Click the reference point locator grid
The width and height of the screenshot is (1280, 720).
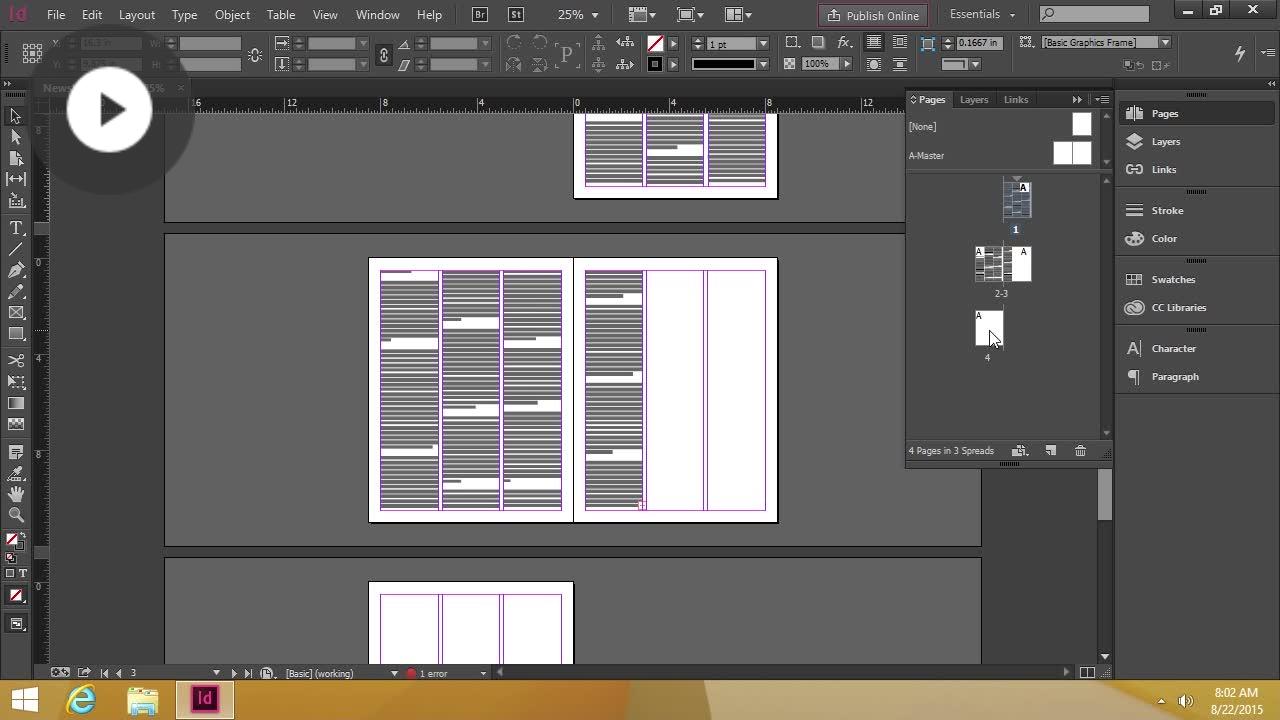pos(32,53)
